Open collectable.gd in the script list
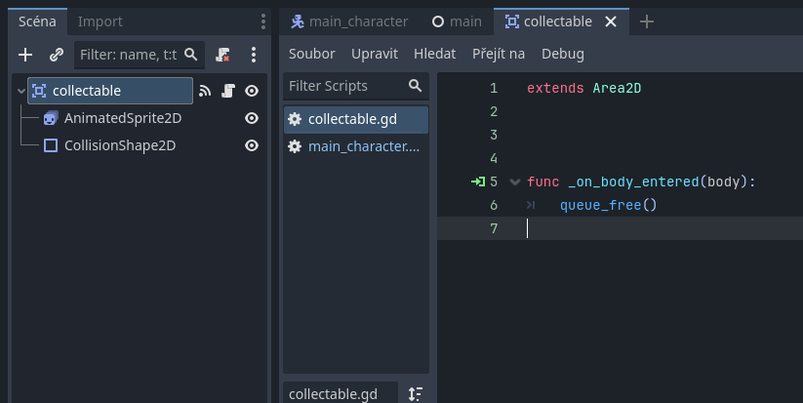The image size is (803, 403). [356, 119]
